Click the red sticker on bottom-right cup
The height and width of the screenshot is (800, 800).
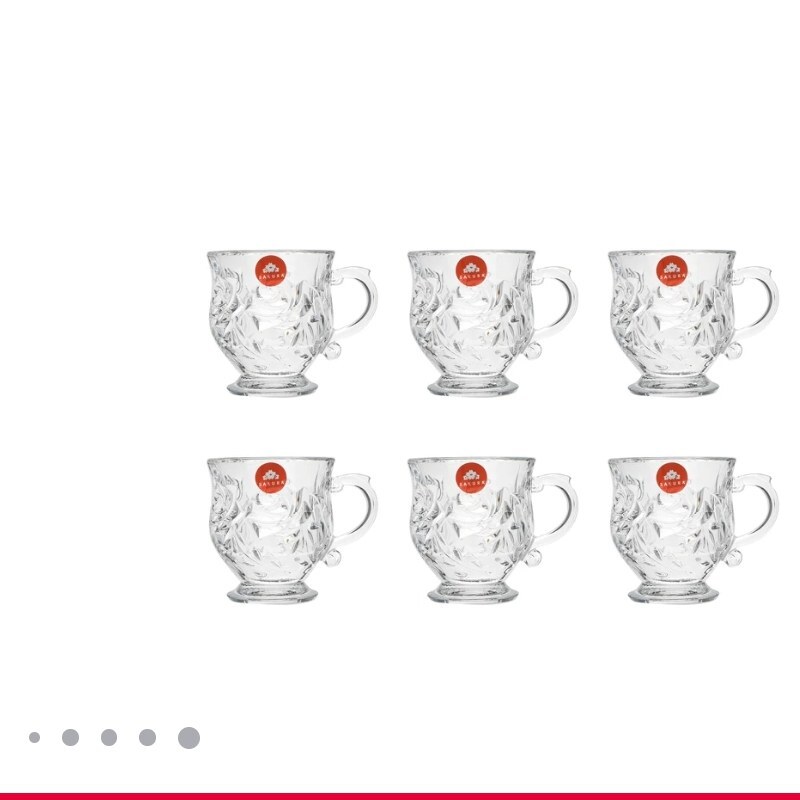(672, 479)
